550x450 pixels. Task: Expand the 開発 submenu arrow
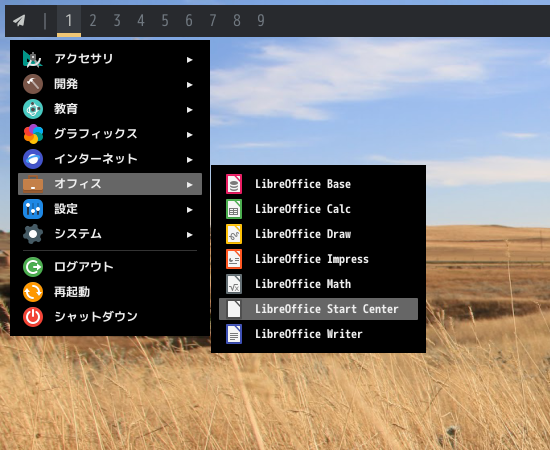(189, 85)
